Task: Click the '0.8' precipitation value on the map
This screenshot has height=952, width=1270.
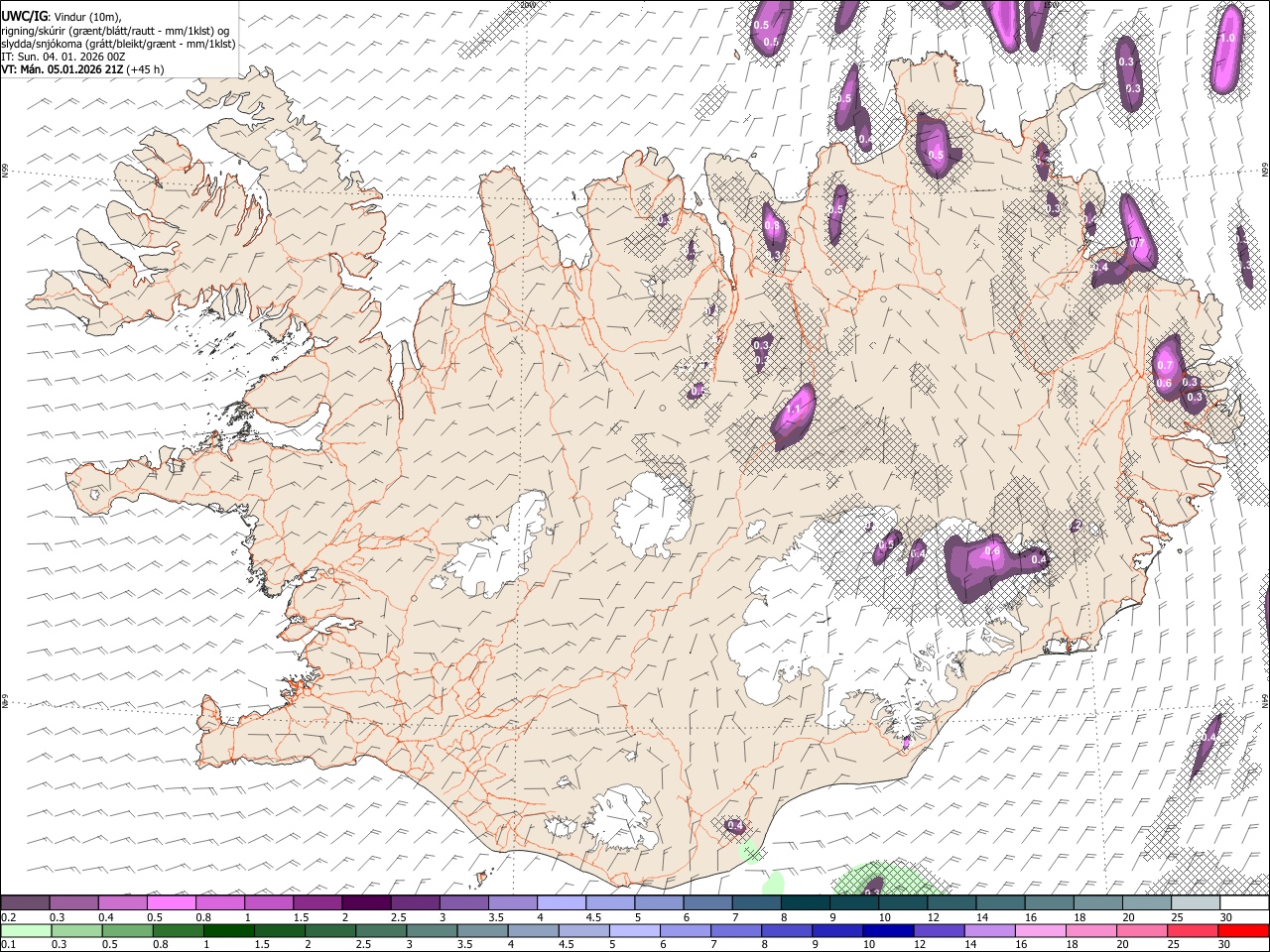Action: pos(772,225)
